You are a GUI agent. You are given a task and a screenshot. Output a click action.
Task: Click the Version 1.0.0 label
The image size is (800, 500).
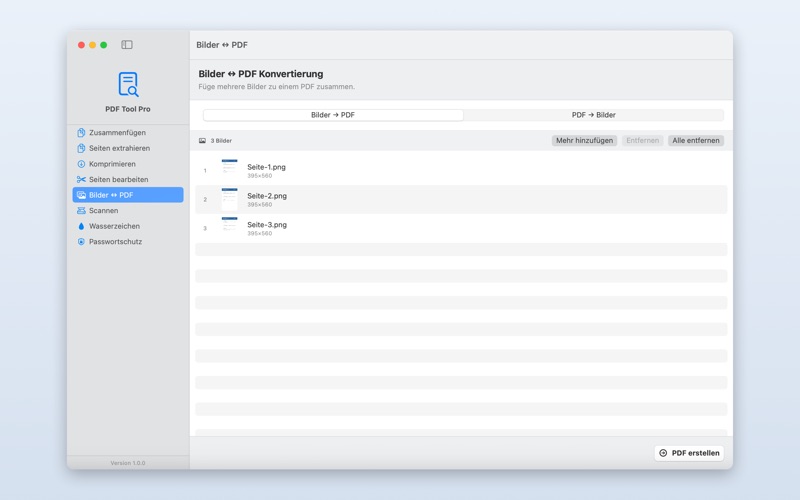tap(128, 463)
